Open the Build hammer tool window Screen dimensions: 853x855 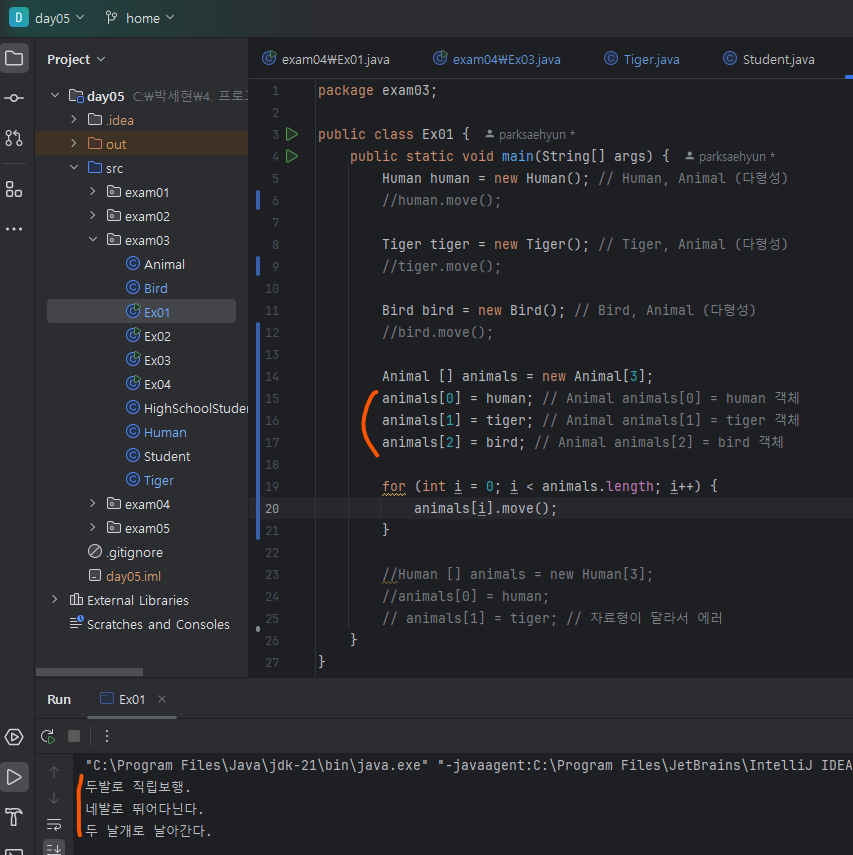[14, 815]
